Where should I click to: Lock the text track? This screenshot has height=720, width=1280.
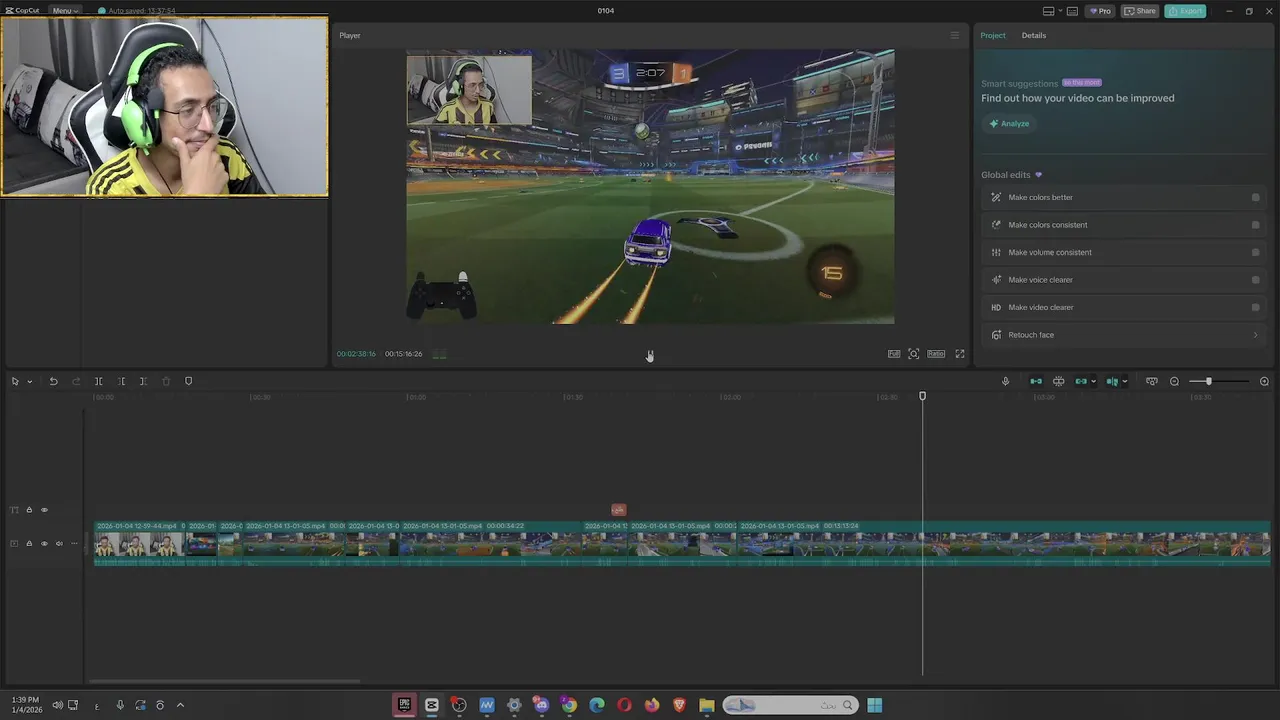29,510
